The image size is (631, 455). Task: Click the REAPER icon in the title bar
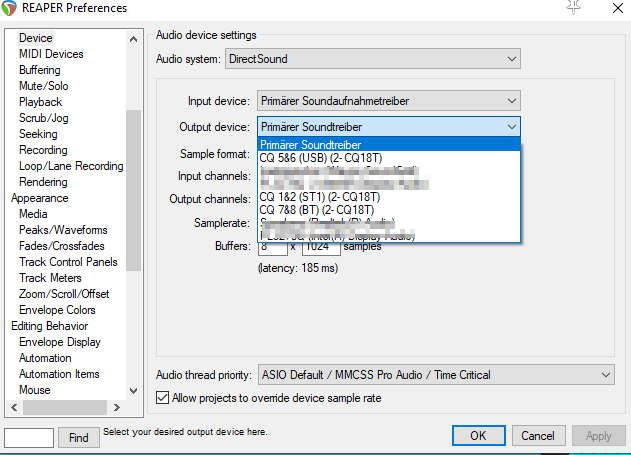coord(11,9)
